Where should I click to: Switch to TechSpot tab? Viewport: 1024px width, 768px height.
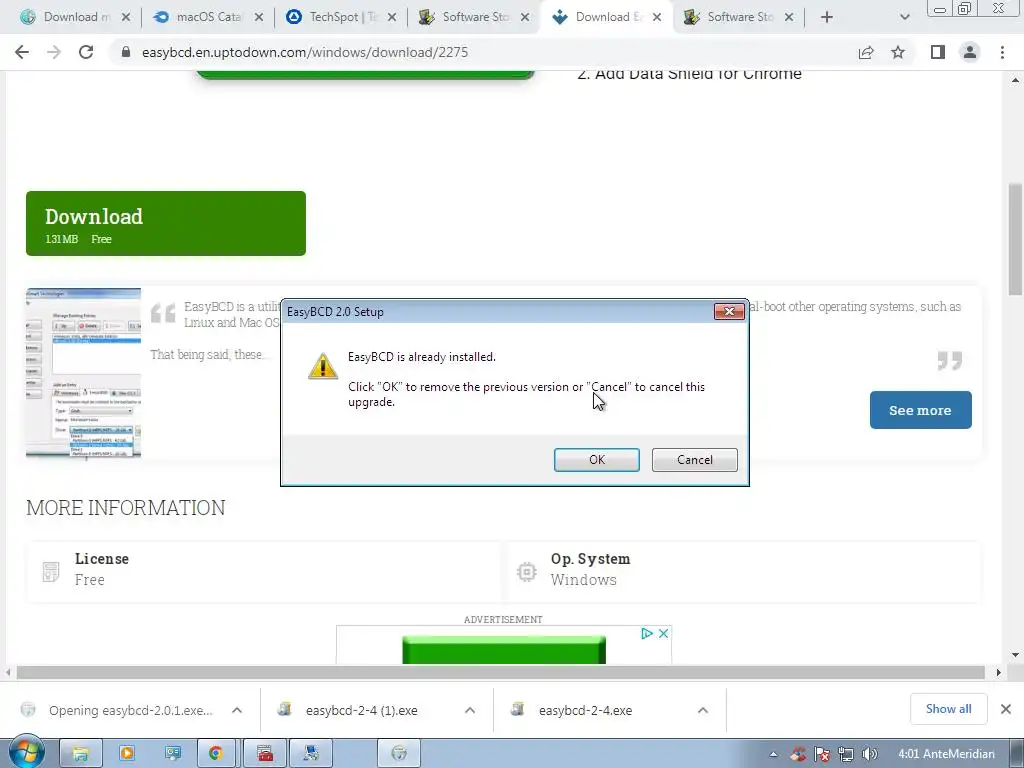tap(341, 17)
